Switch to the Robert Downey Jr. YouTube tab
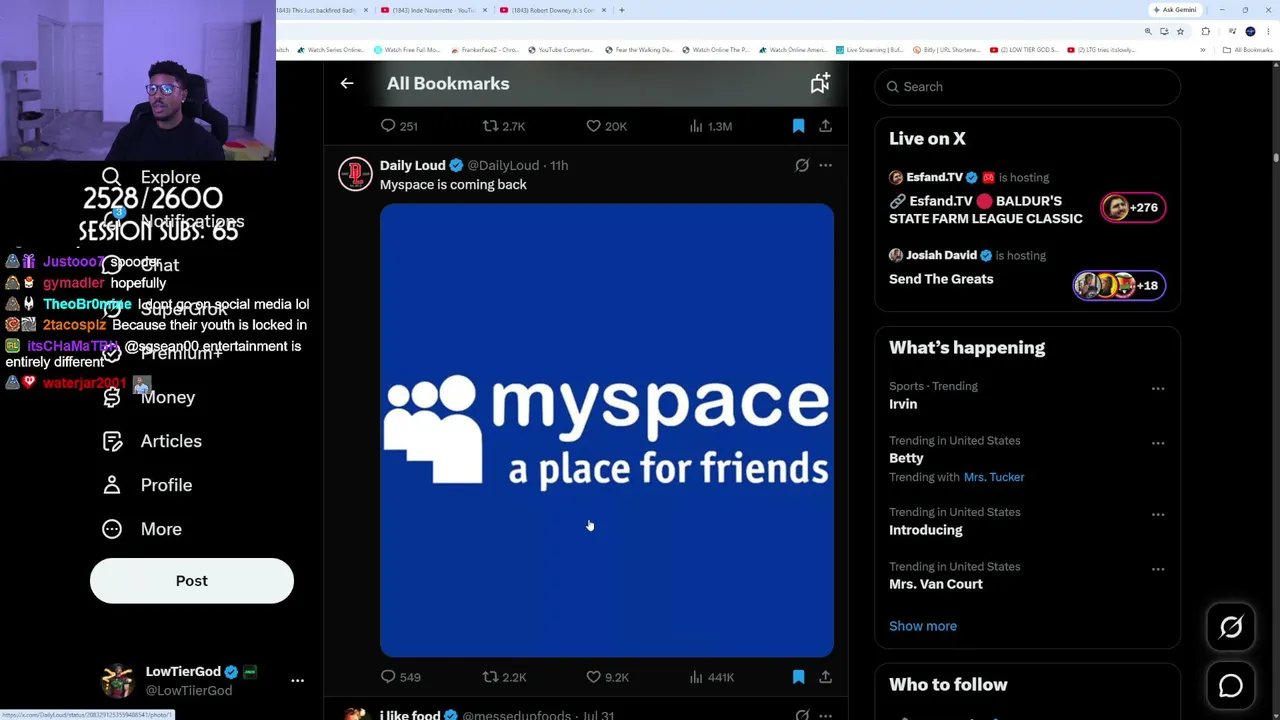1280x720 pixels. pos(550,10)
